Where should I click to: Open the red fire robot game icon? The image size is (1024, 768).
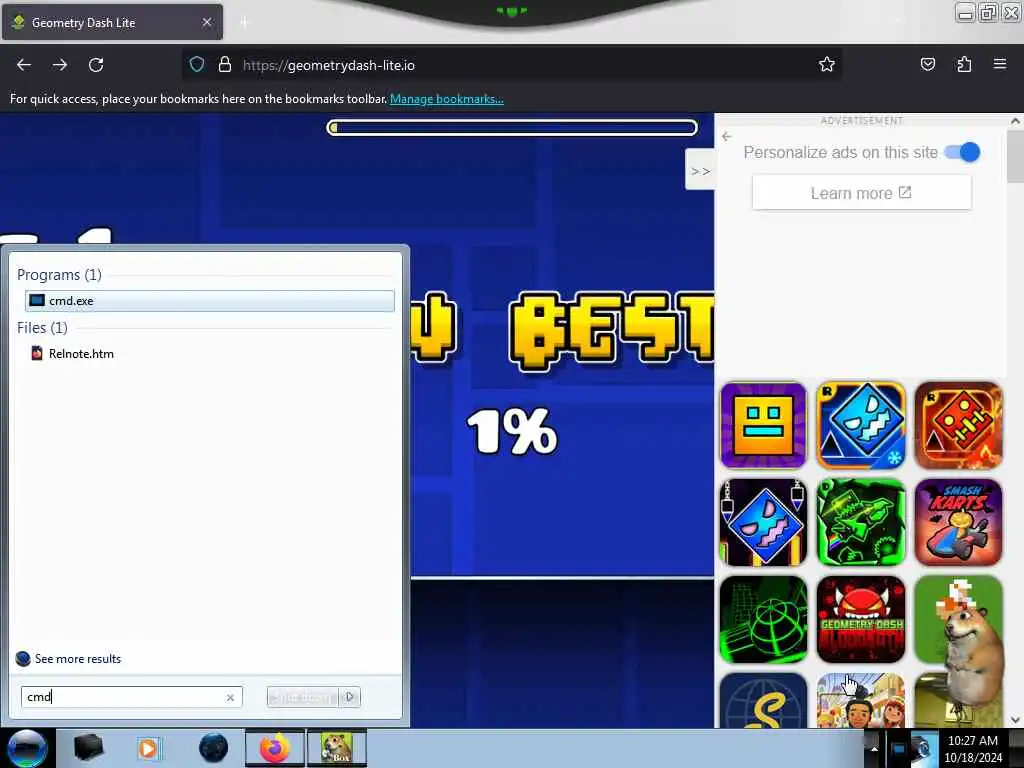pyautogui.click(x=958, y=425)
